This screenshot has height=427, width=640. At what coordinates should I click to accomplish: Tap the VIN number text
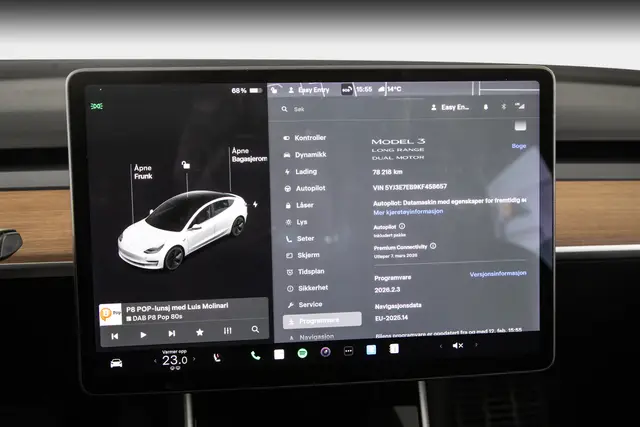coord(410,187)
